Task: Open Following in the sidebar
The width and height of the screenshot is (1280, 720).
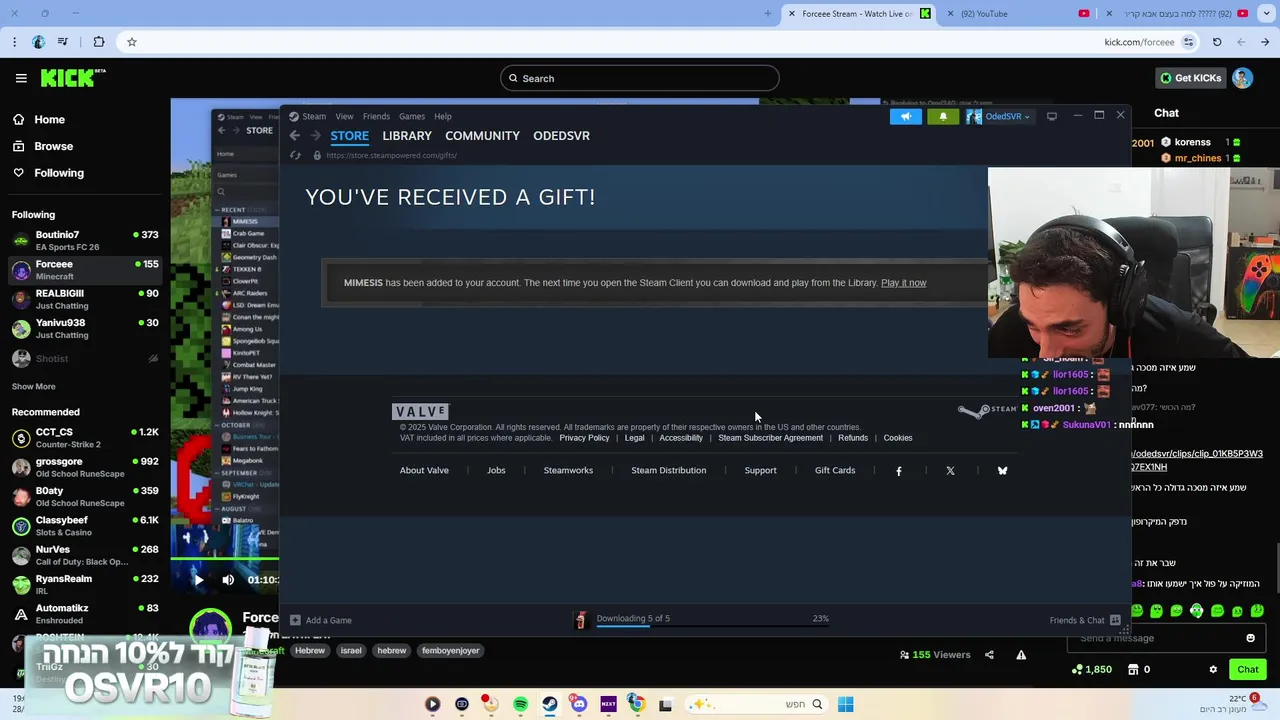Action: click(59, 173)
